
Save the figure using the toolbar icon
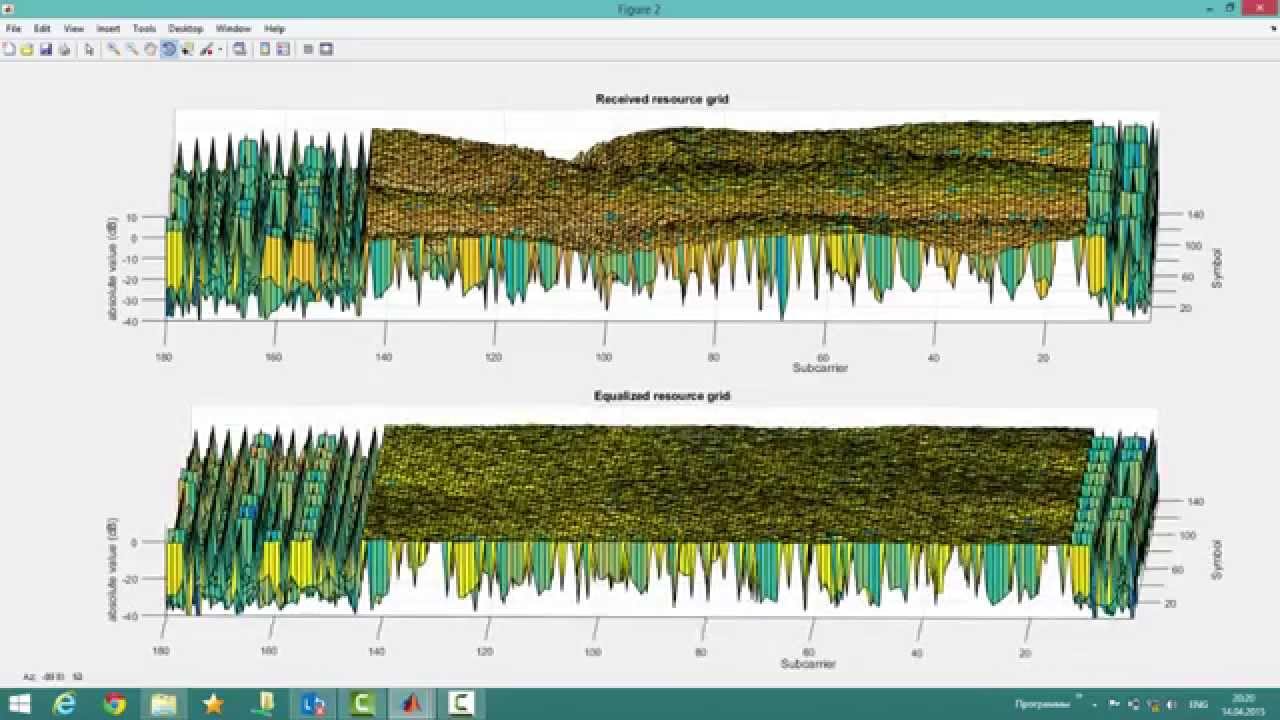click(46, 49)
